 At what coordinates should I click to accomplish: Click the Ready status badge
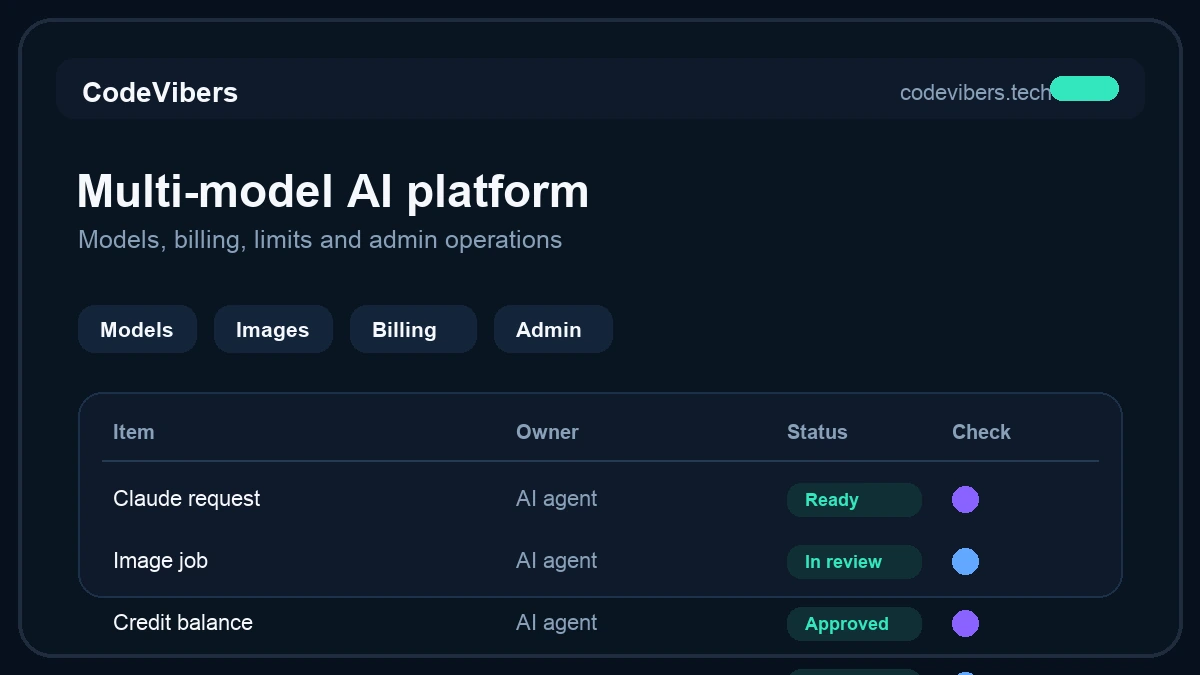pos(854,500)
